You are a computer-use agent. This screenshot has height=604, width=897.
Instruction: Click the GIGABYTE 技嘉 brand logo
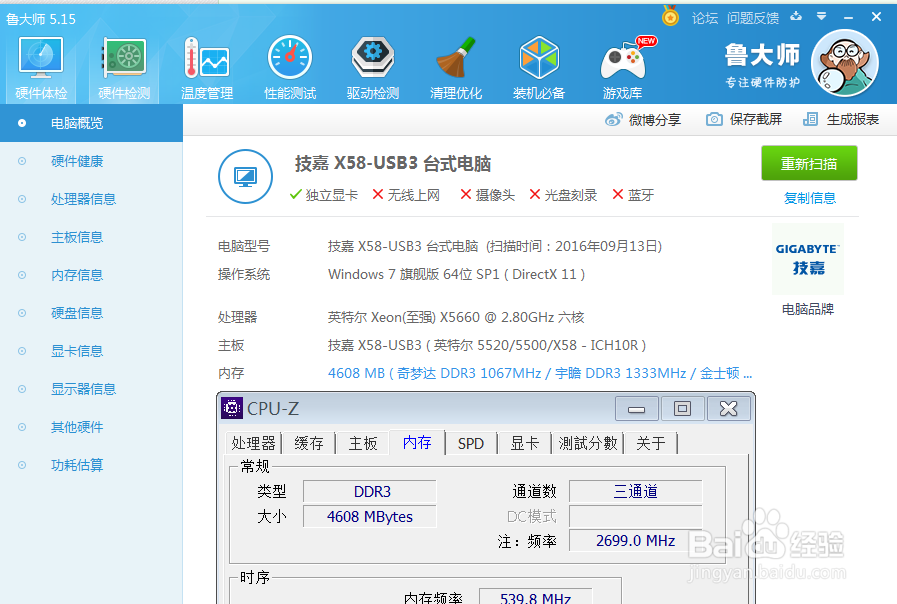click(x=808, y=259)
